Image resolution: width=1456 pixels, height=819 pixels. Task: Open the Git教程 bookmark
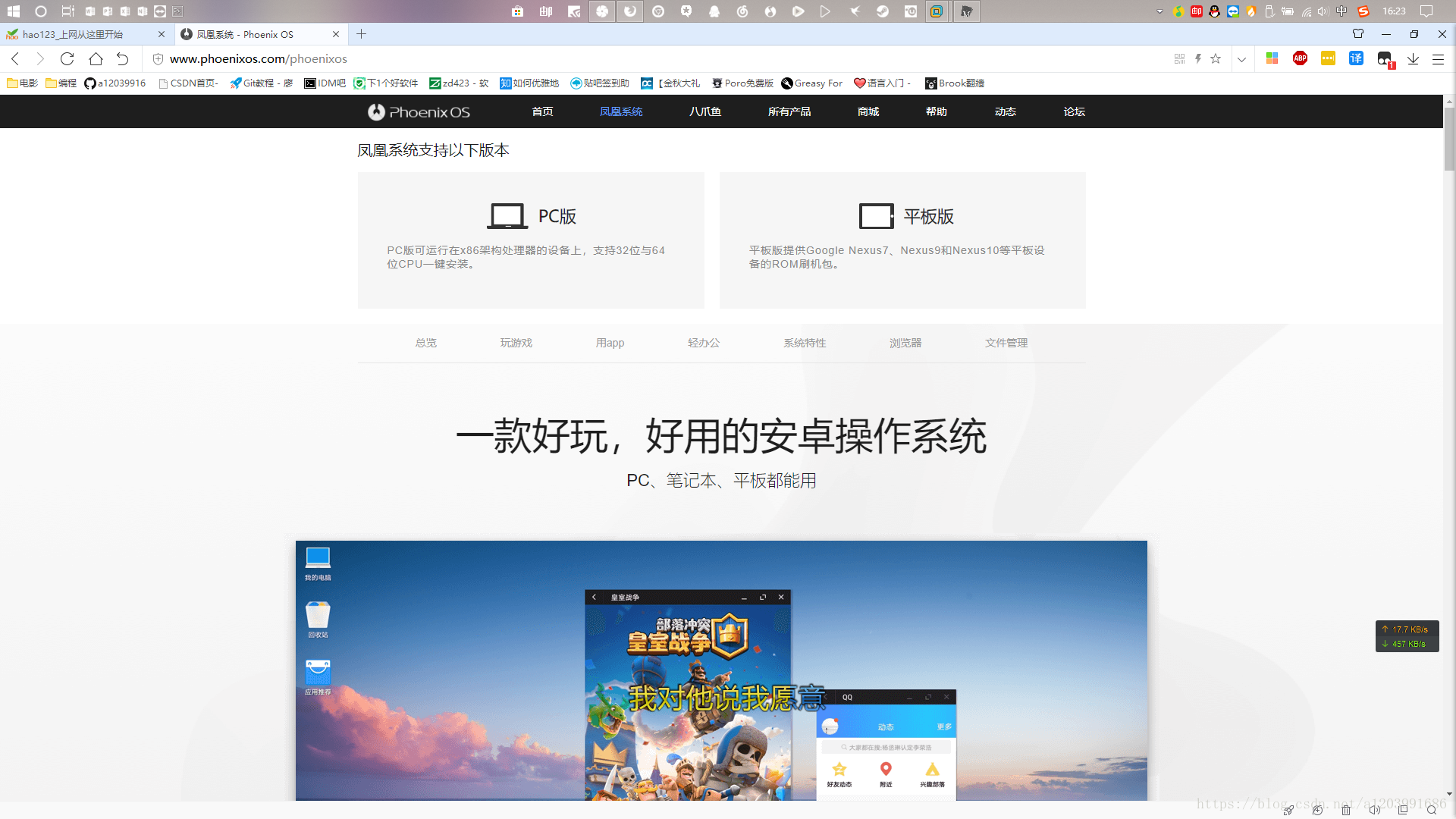(262, 83)
